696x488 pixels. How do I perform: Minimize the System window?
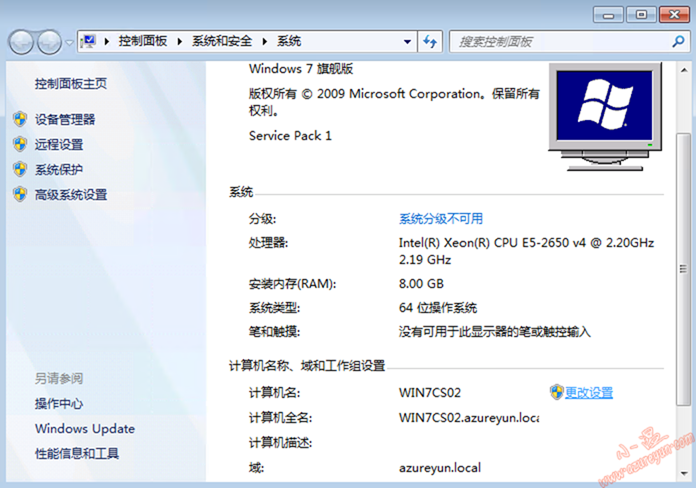coord(608,15)
